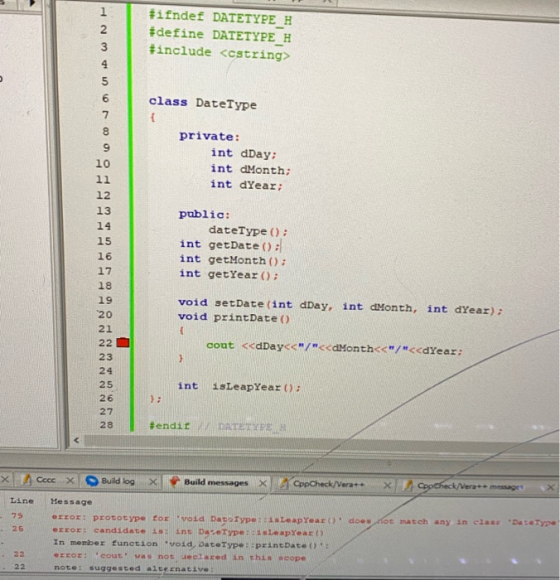Select the prototype isLeapYear error message

(304, 519)
